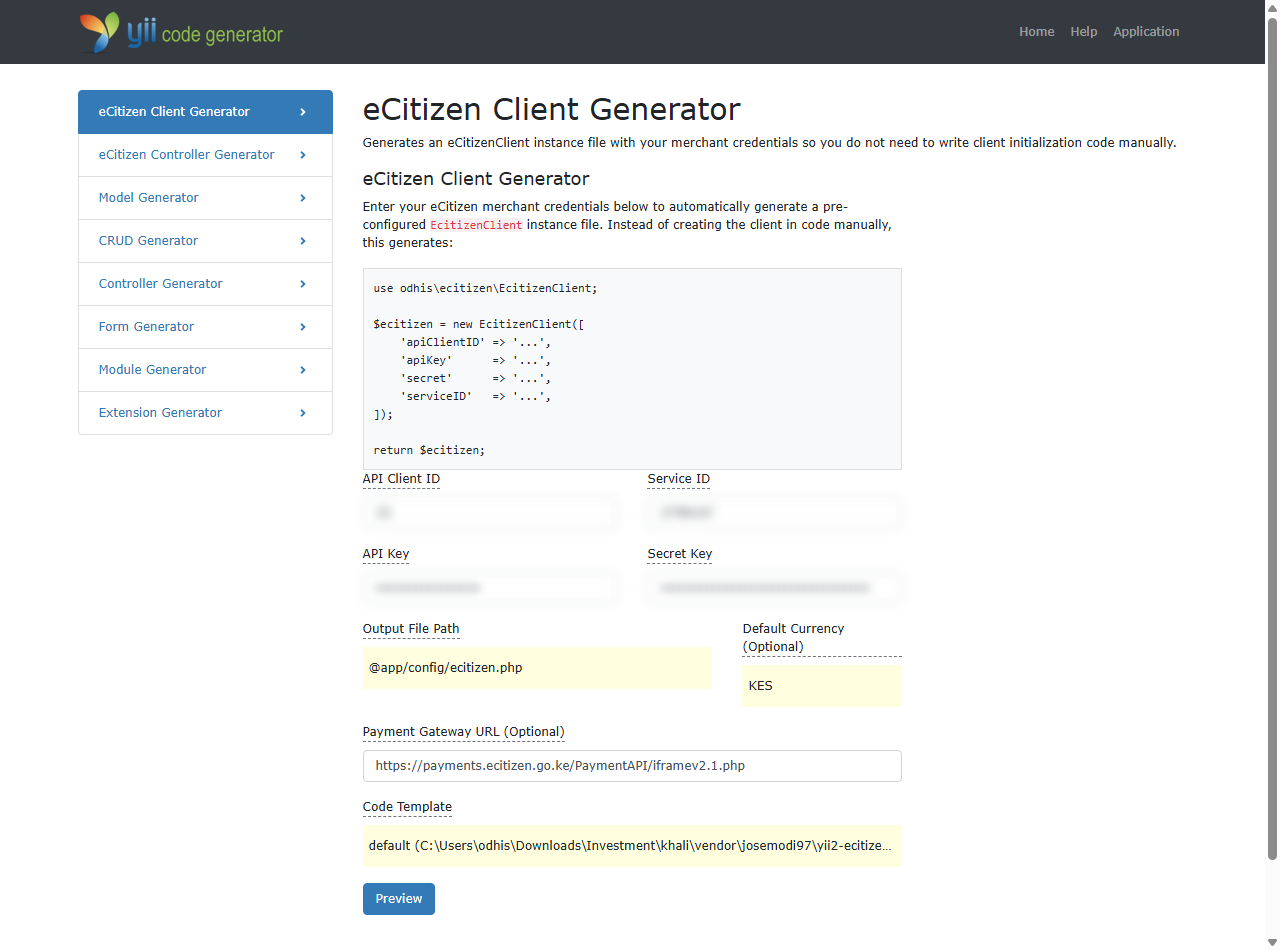Click chevron beside Form Generator
This screenshot has width=1280, height=950.
pyautogui.click(x=303, y=327)
